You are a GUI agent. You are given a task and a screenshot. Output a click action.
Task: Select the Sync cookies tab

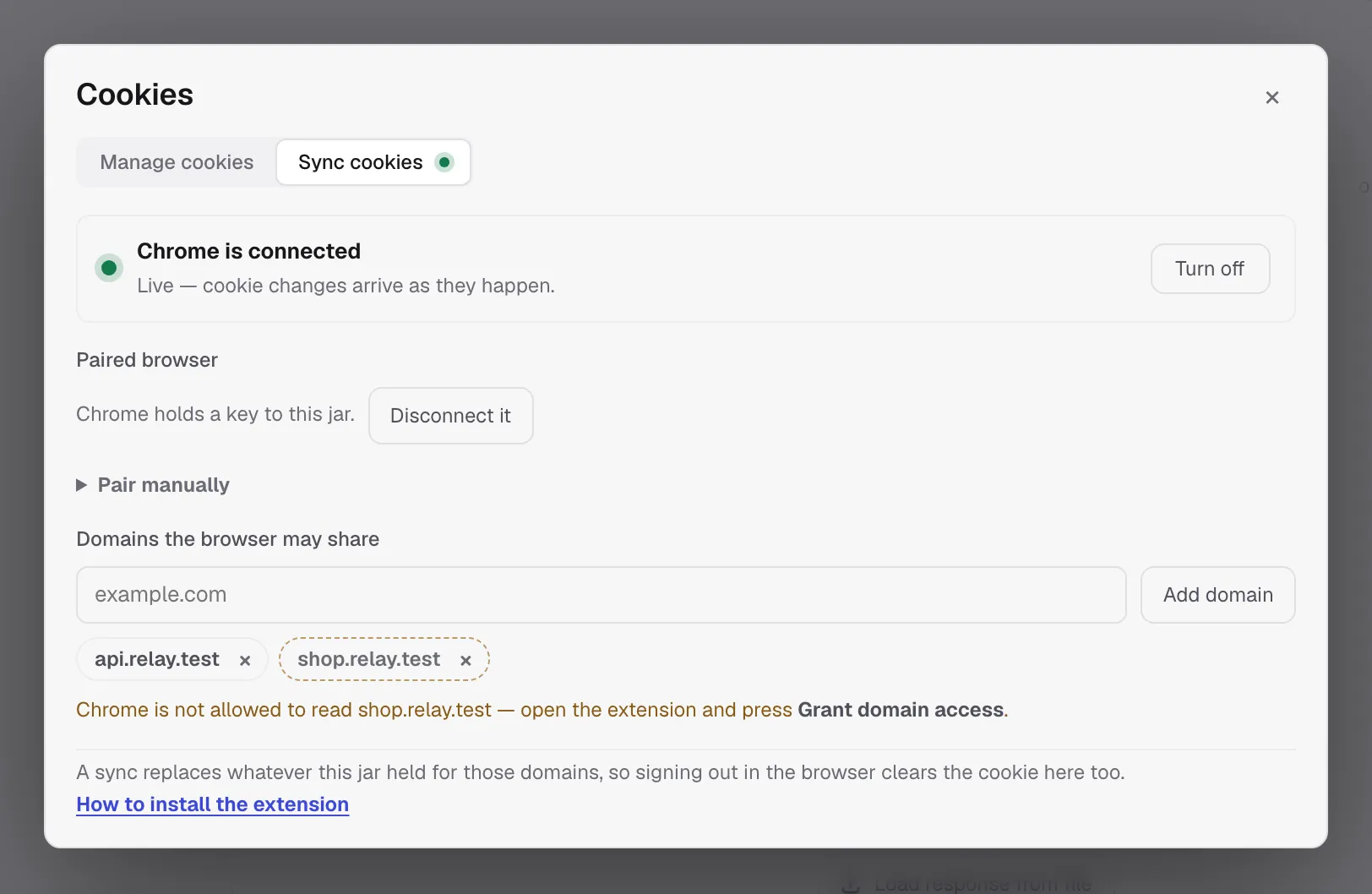tap(373, 162)
